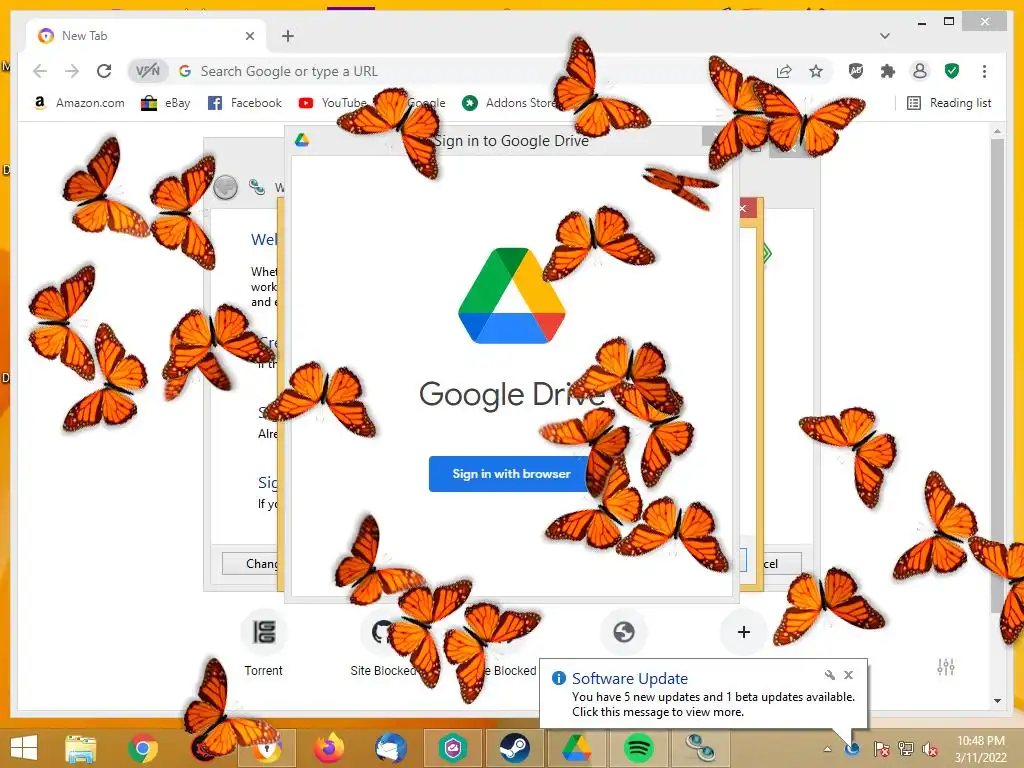
Task: Open the AdBlock shield extension
Action: pos(856,71)
